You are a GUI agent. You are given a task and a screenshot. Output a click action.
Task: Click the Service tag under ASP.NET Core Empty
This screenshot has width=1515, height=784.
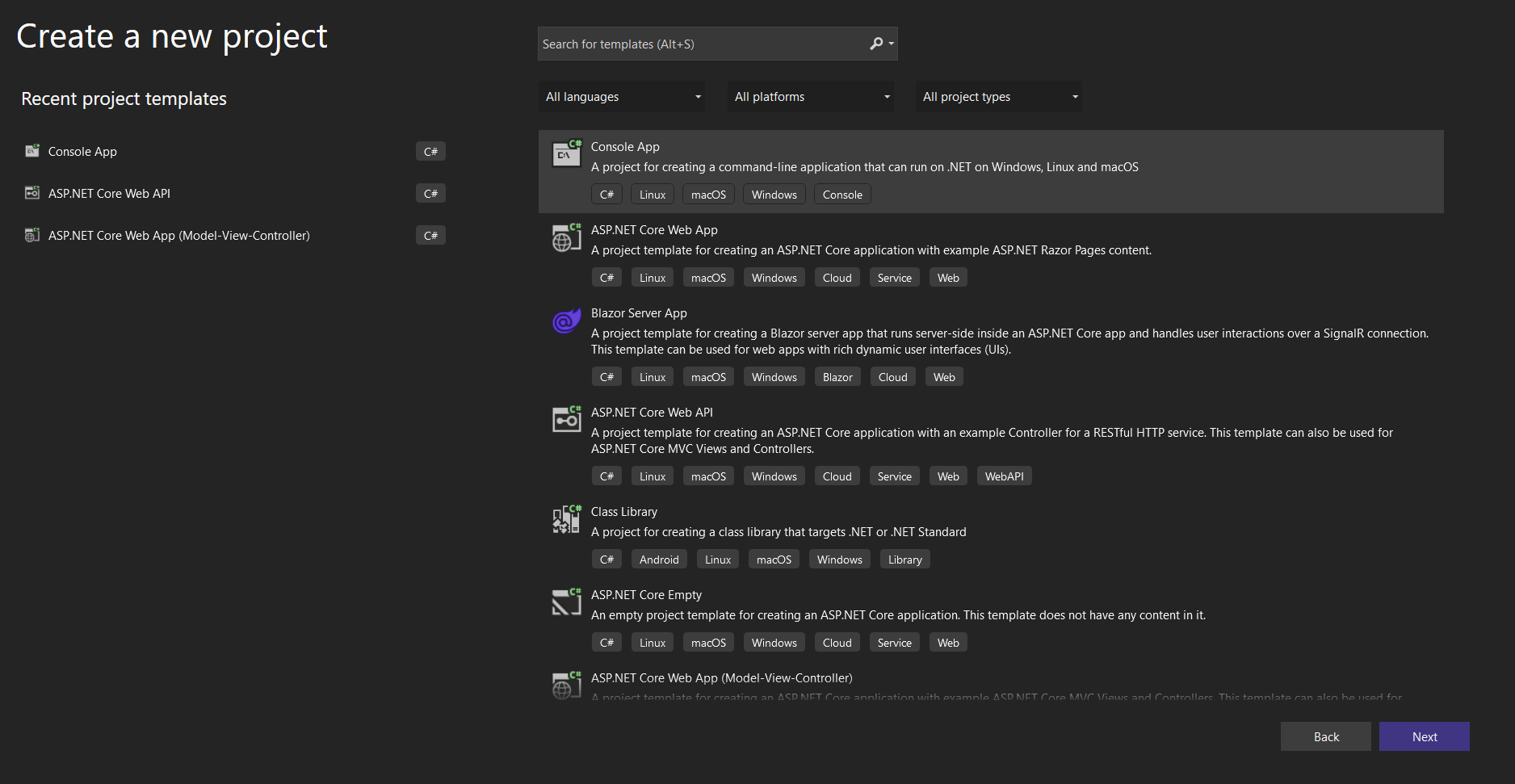click(x=894, y=643)
